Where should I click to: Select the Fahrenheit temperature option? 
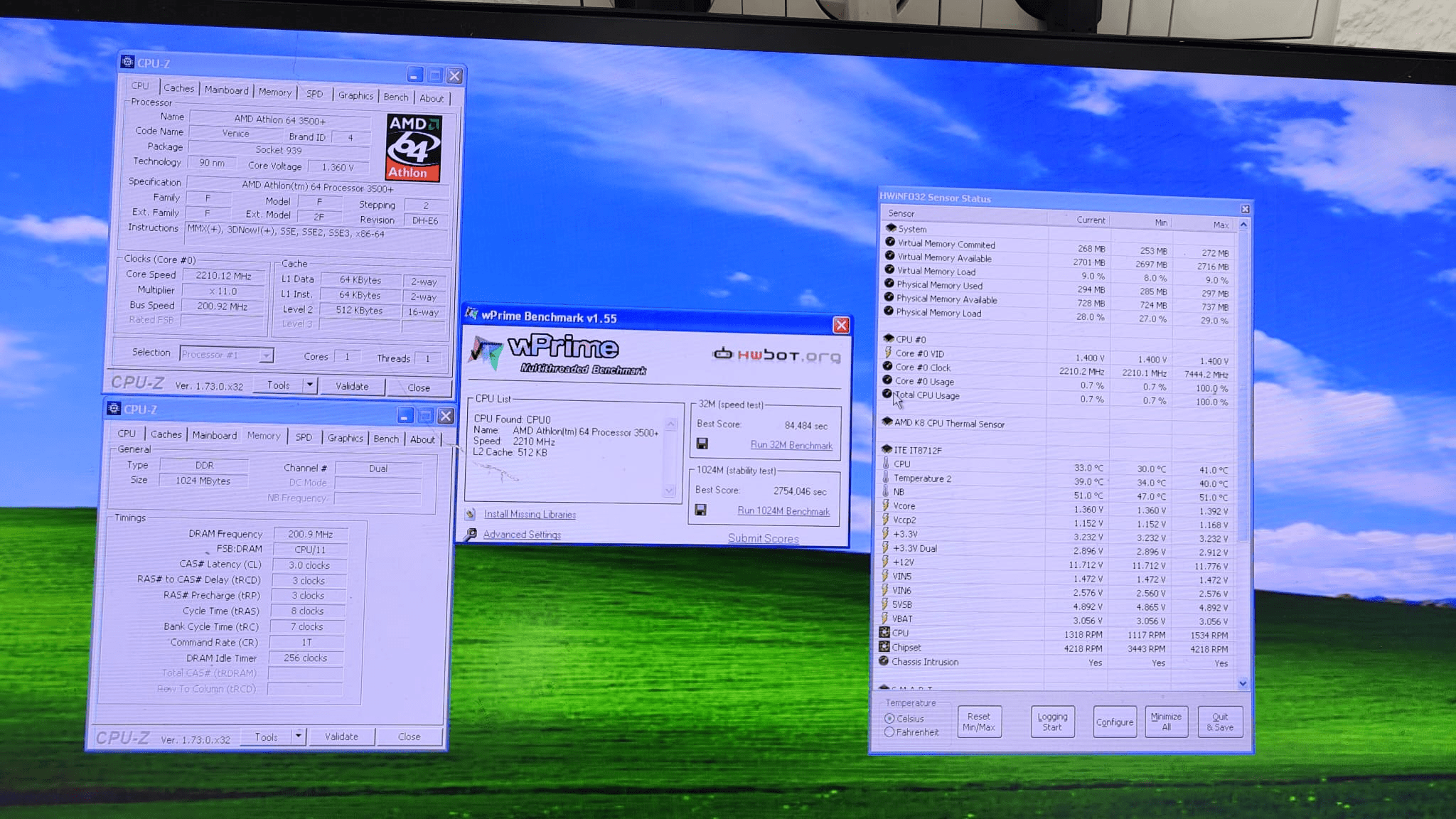coord(889,732)
